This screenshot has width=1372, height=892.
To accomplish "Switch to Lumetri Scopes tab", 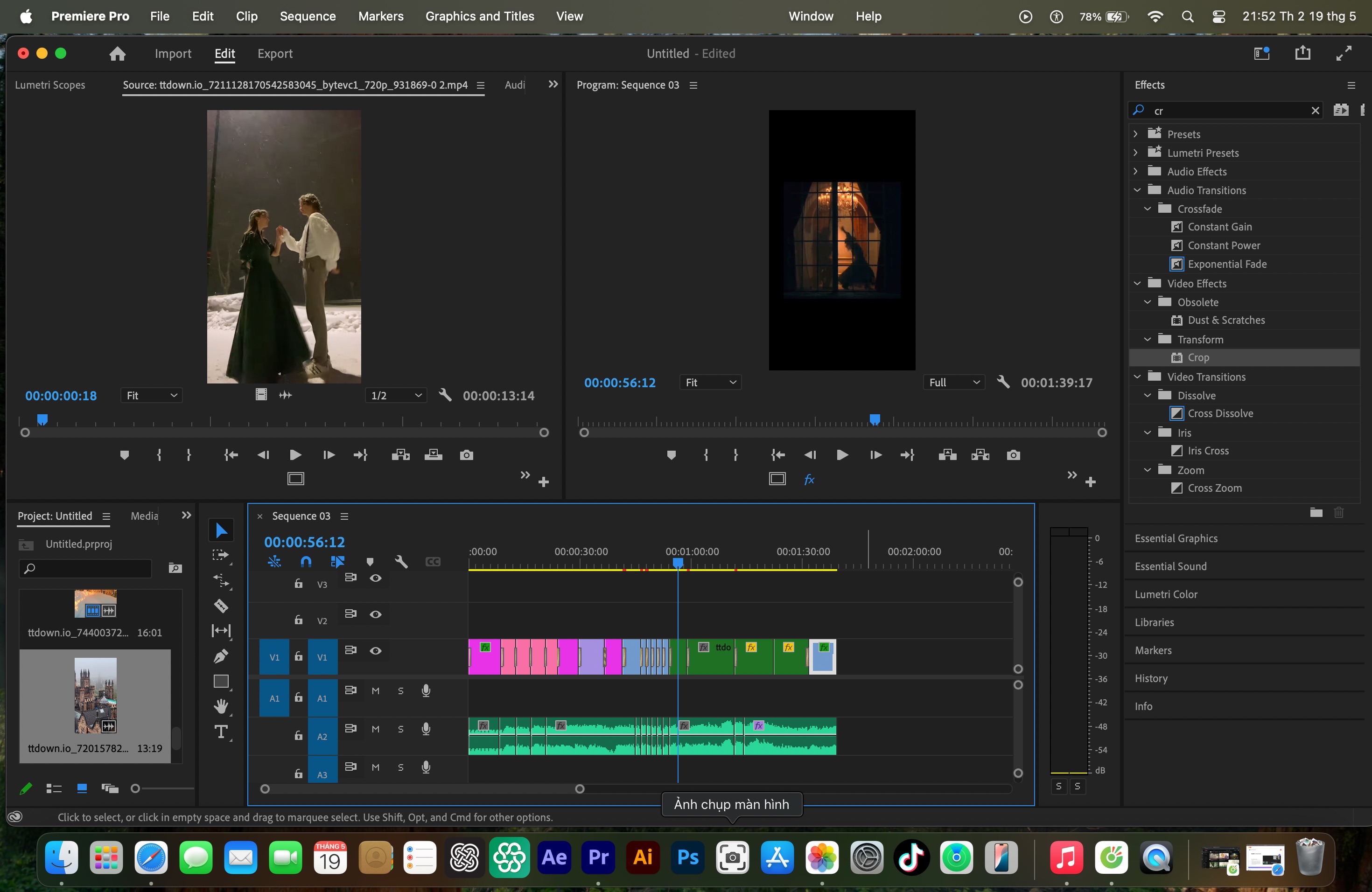I will (x=50, y=85).
